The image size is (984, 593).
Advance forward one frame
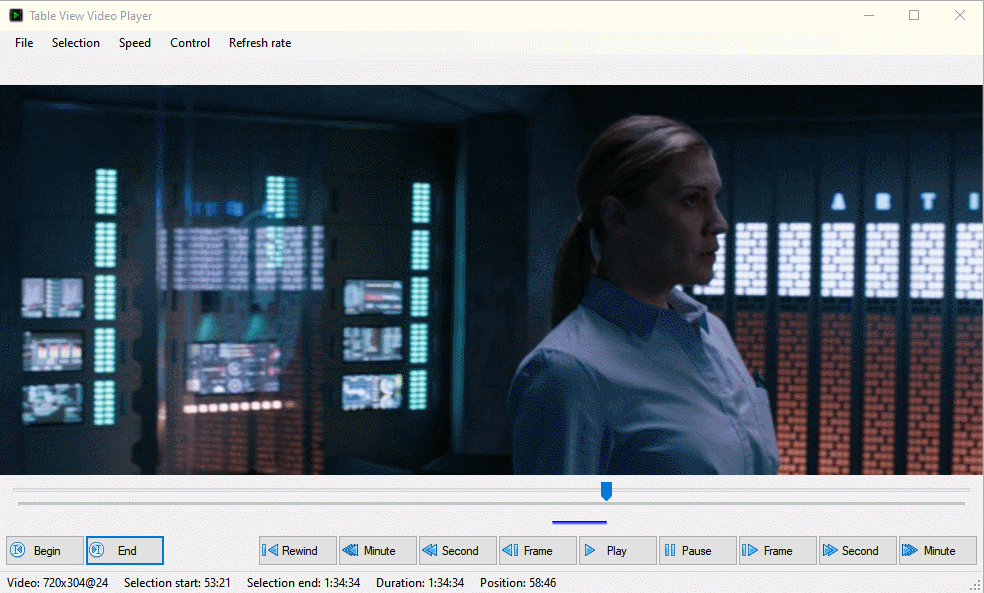[x=778, y=550]
